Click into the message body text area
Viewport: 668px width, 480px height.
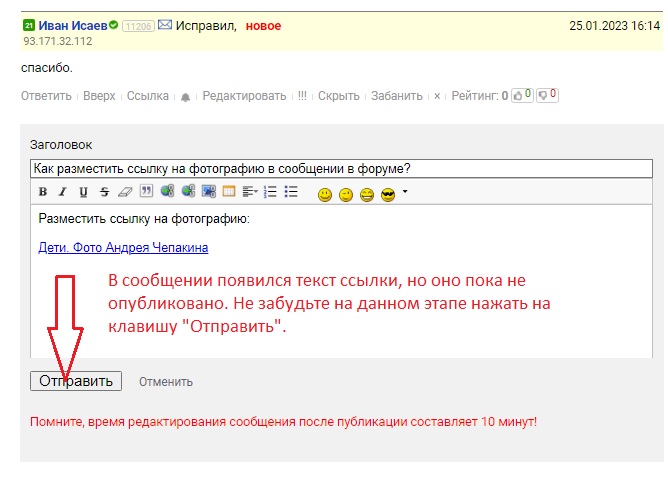click(341, 281)
